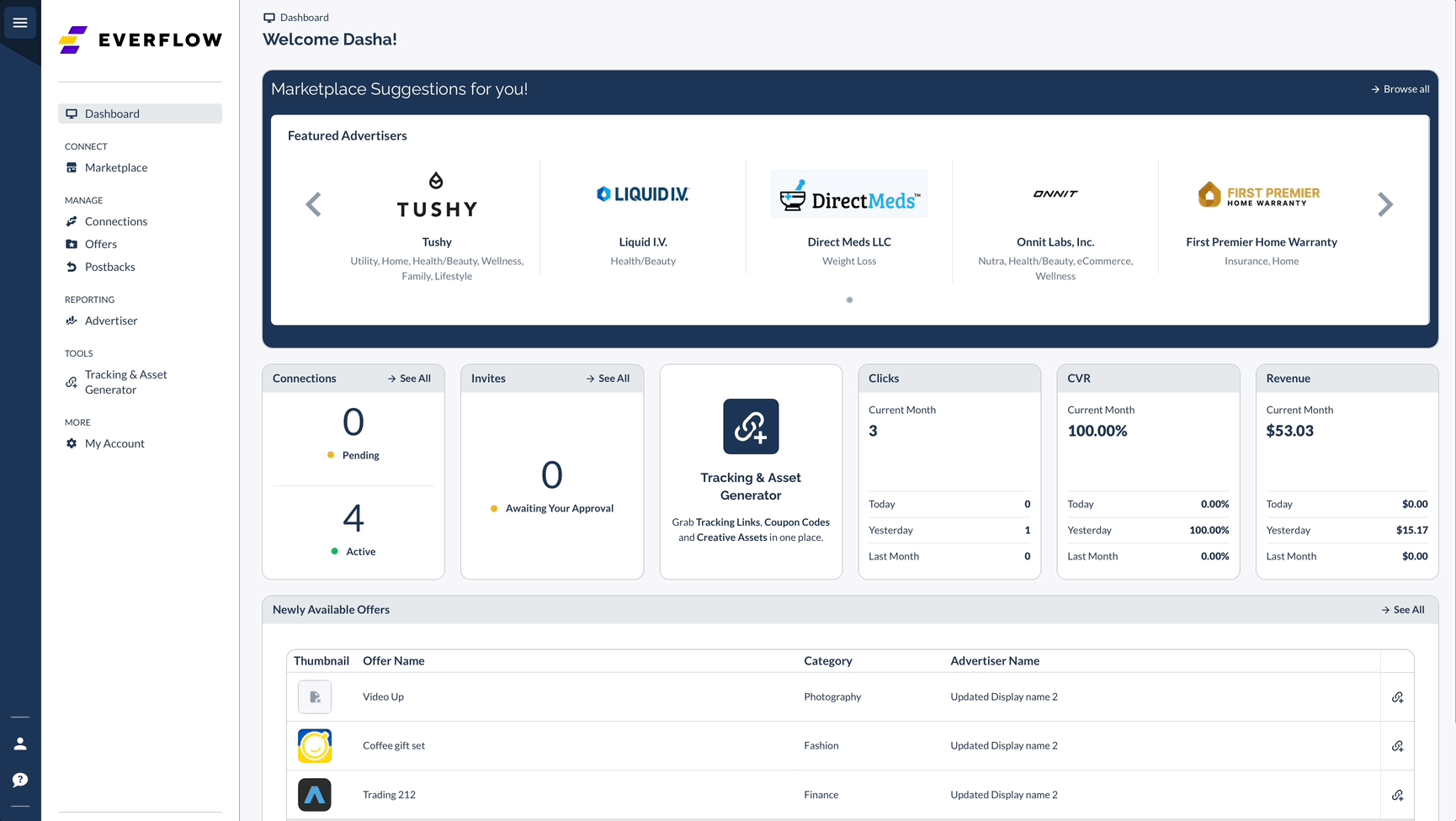The image size is (1456, 821).
Task: Click the tracking link icon for Video Up
Action: click(x=1398, y=697)
